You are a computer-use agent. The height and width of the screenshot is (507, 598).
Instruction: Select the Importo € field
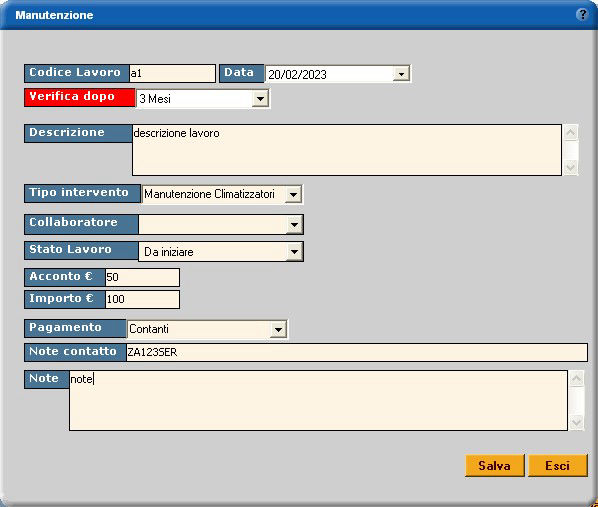click(142, 299)
